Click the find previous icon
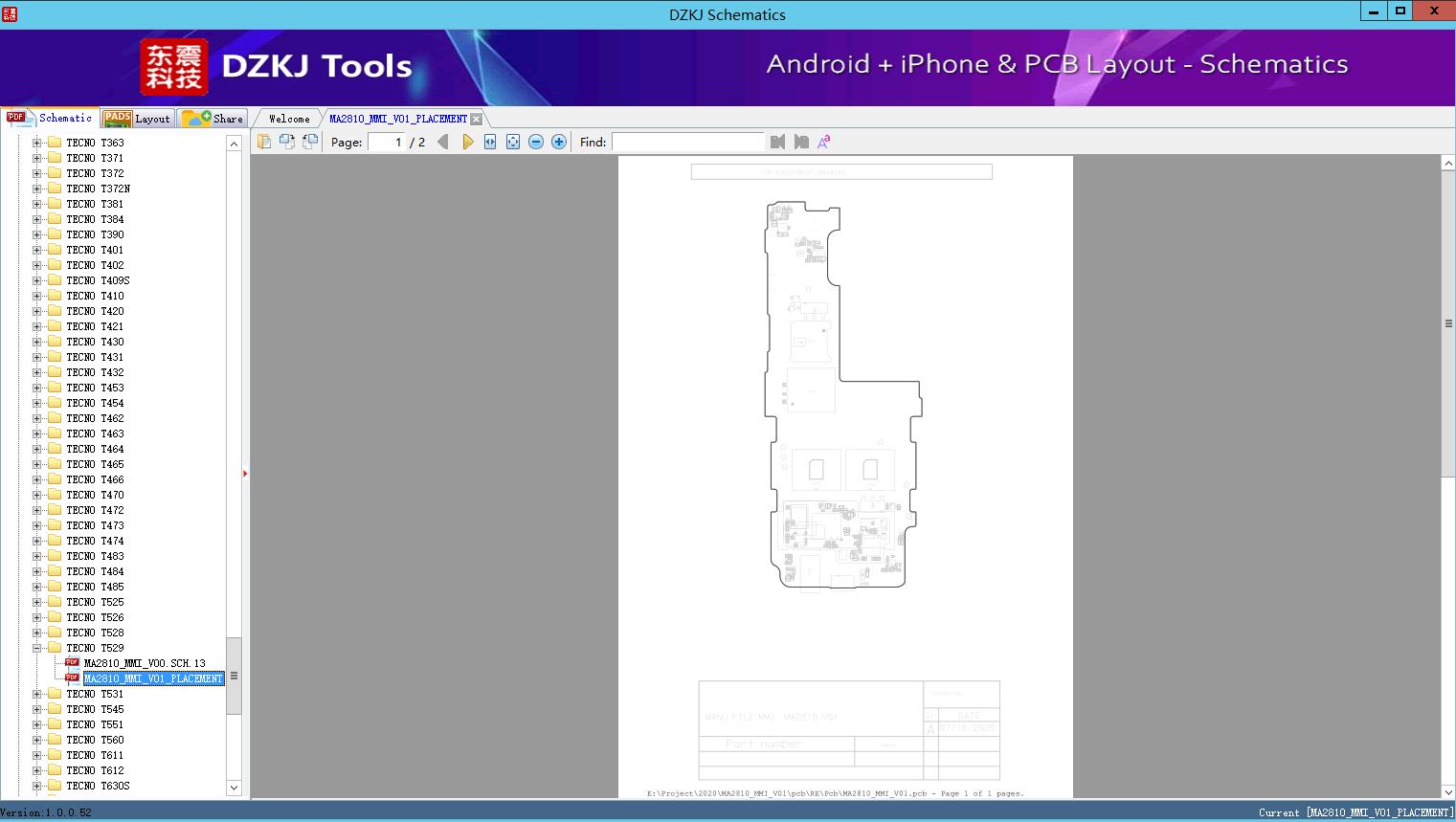 click(x=777, y=142)
